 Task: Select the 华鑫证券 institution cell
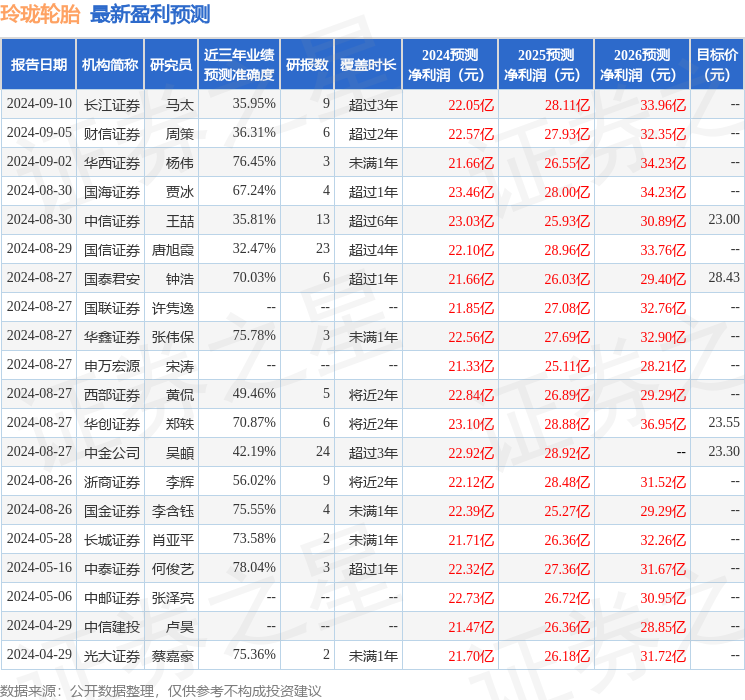click(112, 337)
